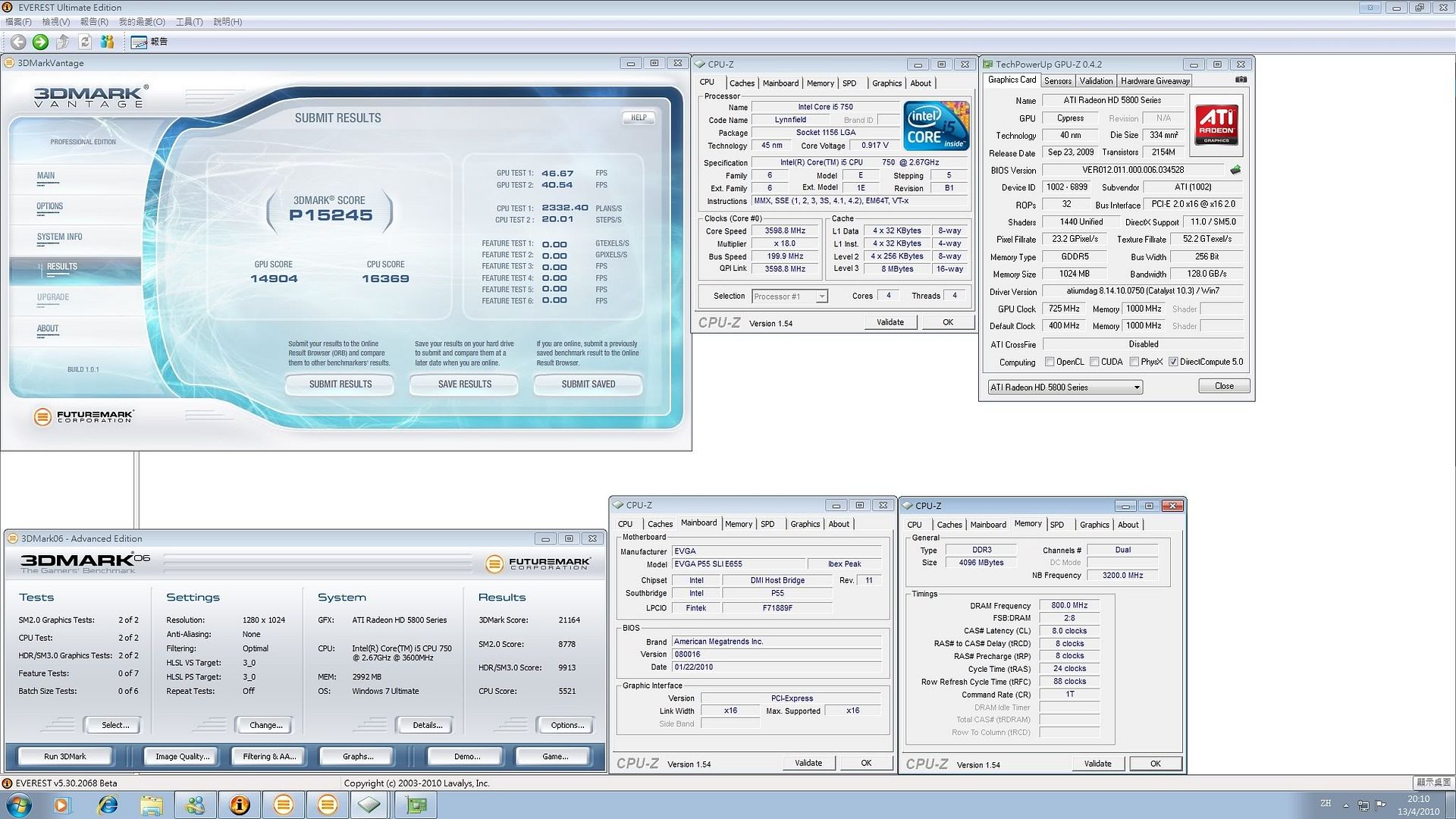Open EVEREST from the taskbar info icon

point(240,805)
